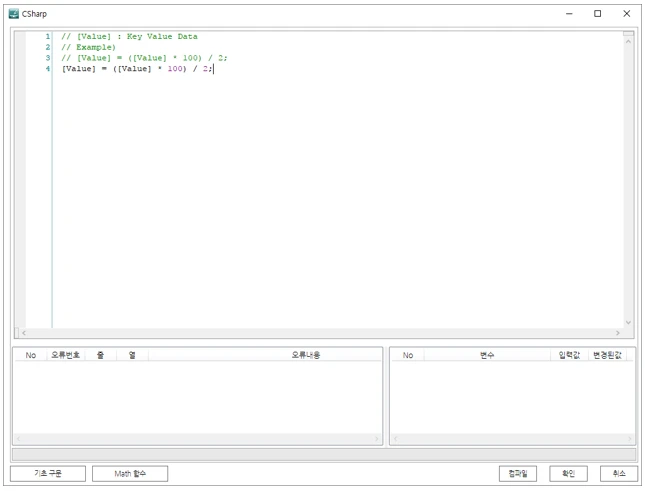The width and height of the screenshot is (645, 491).
Task: Open the Math 함수 functions button
Action: coord(130,473)
